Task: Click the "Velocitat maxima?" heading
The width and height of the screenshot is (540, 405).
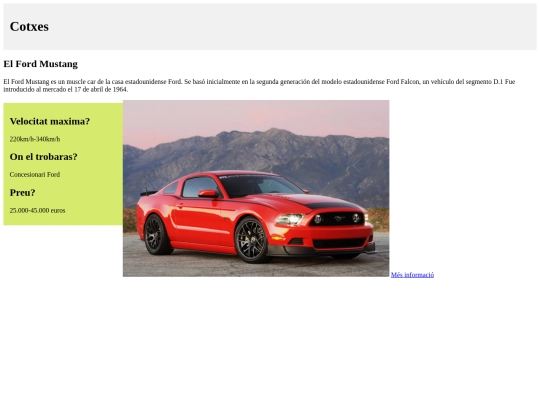Action: point(50,121)
